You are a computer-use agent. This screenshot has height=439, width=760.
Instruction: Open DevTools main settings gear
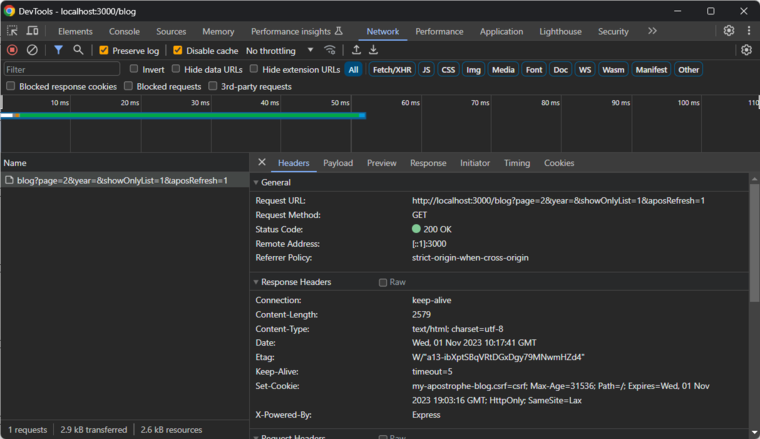729,31
